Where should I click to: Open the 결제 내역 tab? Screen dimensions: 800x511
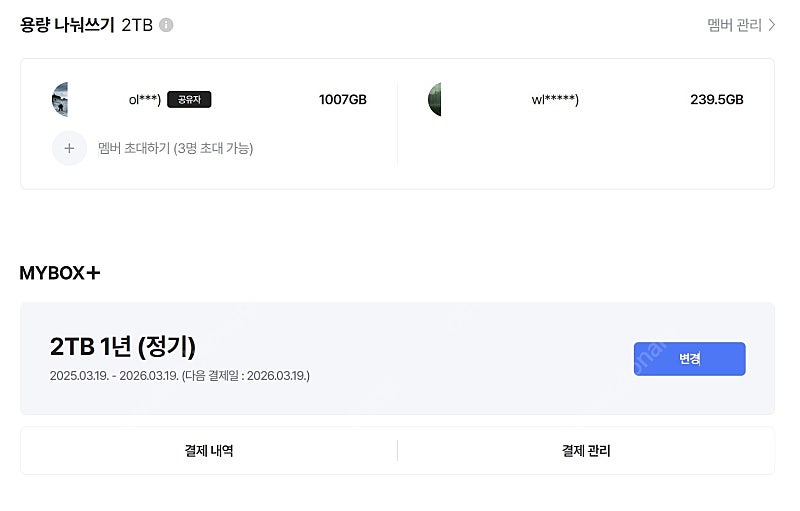[x=209, y=451]
